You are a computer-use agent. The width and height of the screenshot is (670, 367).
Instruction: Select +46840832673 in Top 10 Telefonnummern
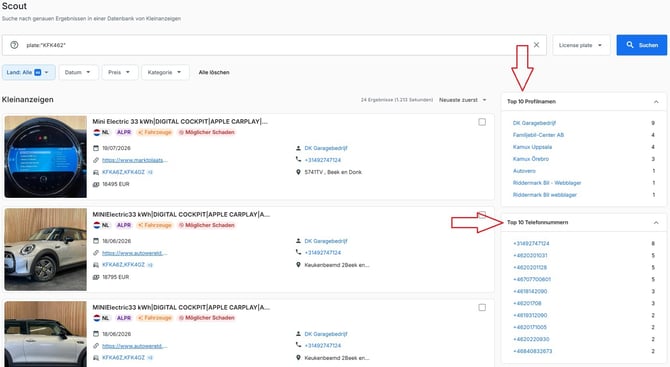click(532, 351)
